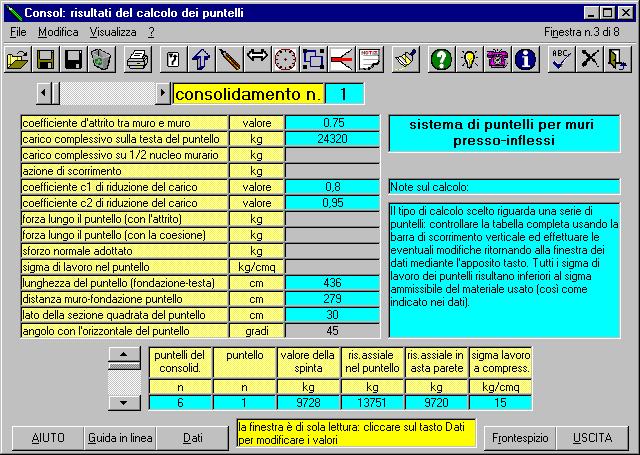The height and width of the screenshot is (455, 640).
Task: Click the ABC spell check icon
Action: click(x=563, y=60)
